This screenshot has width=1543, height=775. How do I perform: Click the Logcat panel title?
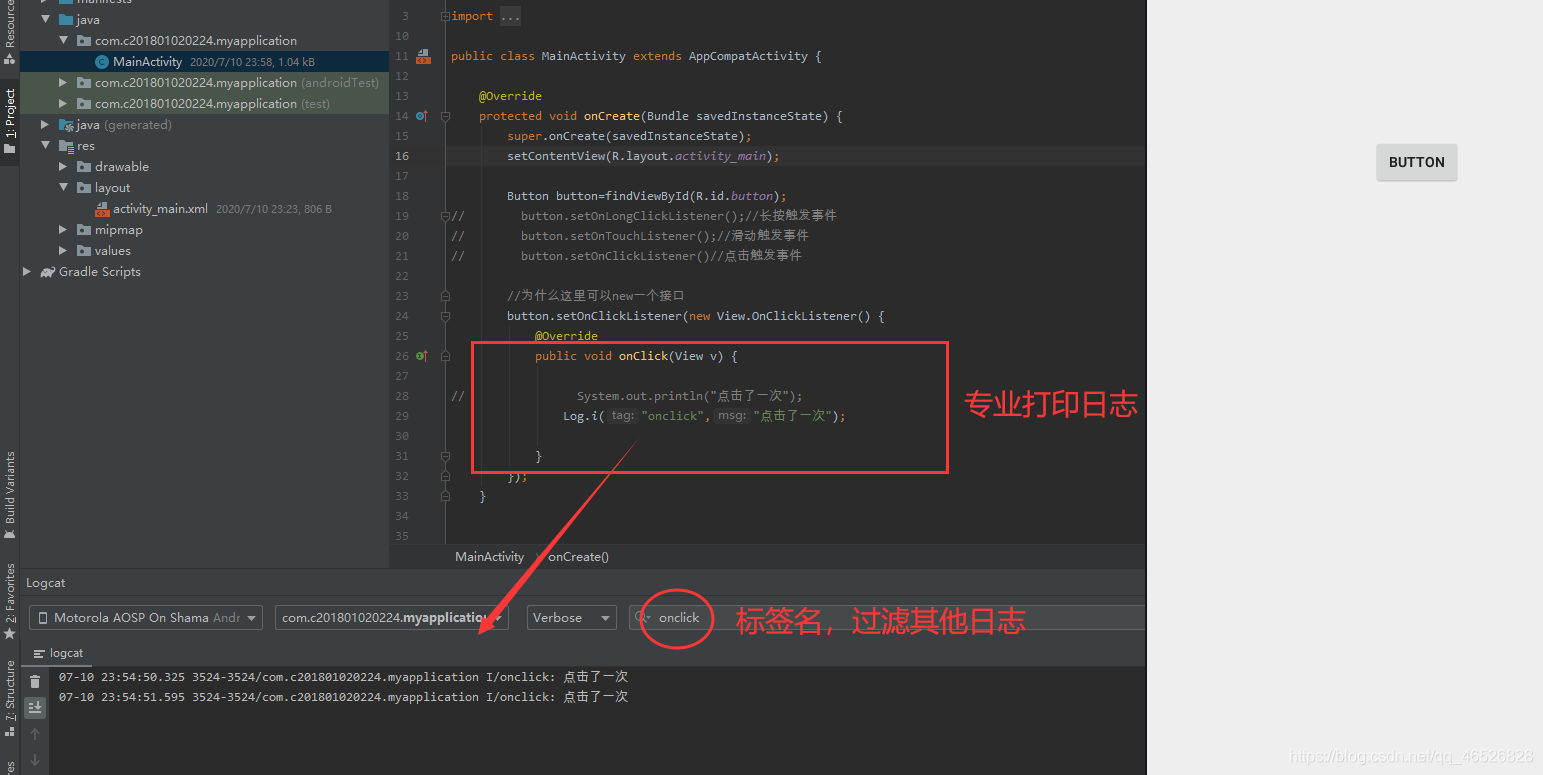pyautogui.click(x=46, y=583)
